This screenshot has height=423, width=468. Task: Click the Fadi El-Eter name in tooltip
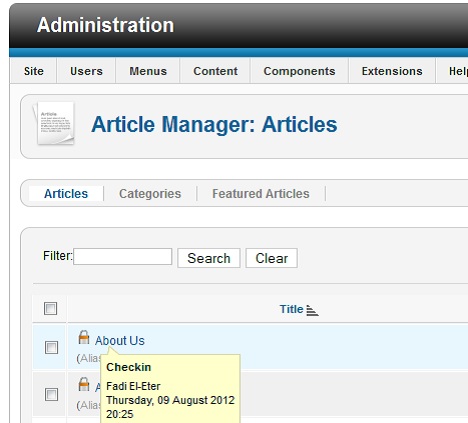click(x=133, y=386)
